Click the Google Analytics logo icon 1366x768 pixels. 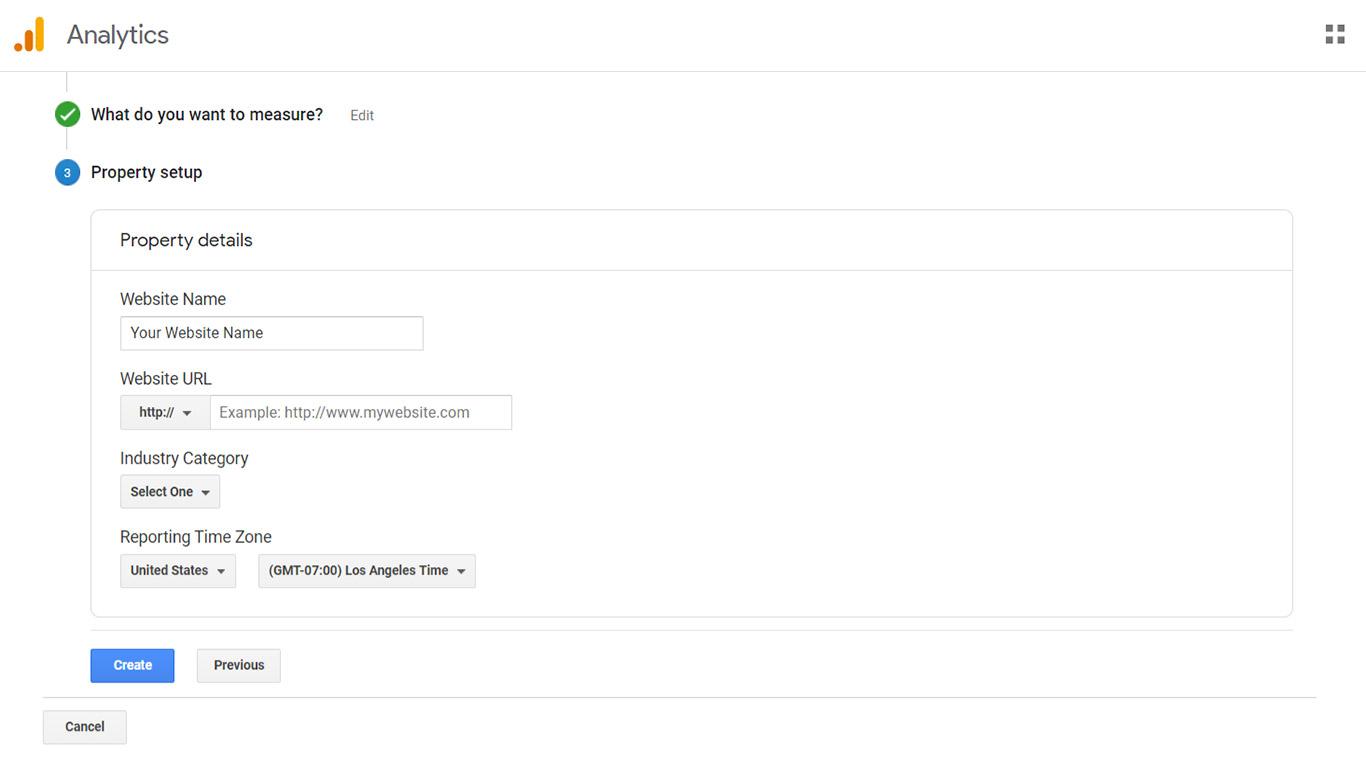click(x=29, y=34)
